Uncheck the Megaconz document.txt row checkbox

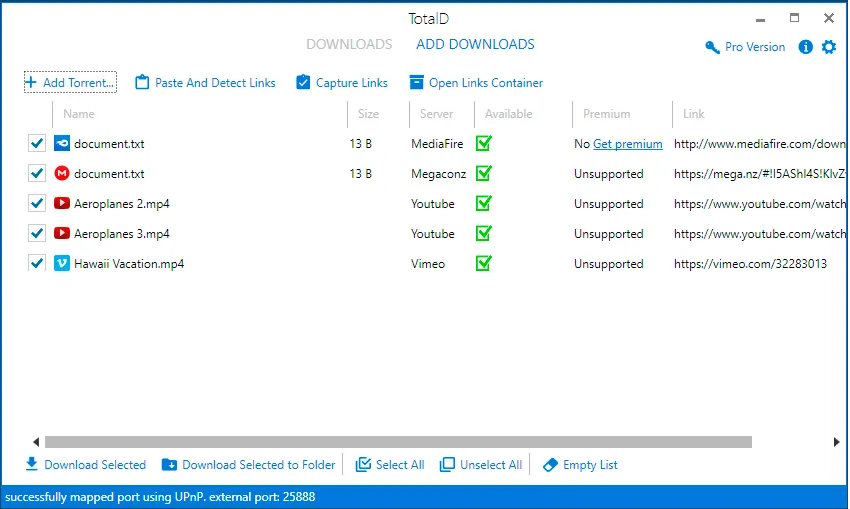pyautogui.click(x=37, y=173)
